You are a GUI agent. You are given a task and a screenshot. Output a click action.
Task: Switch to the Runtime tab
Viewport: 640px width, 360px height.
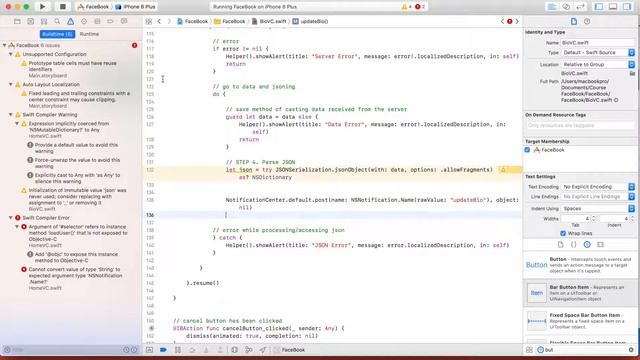[x=89, y=34]
